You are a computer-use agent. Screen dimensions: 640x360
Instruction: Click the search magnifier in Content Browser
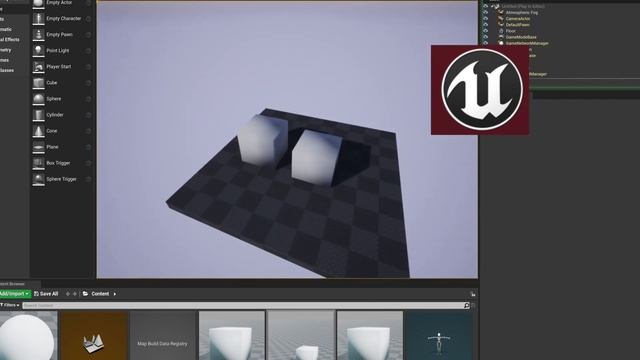[467, 305]
